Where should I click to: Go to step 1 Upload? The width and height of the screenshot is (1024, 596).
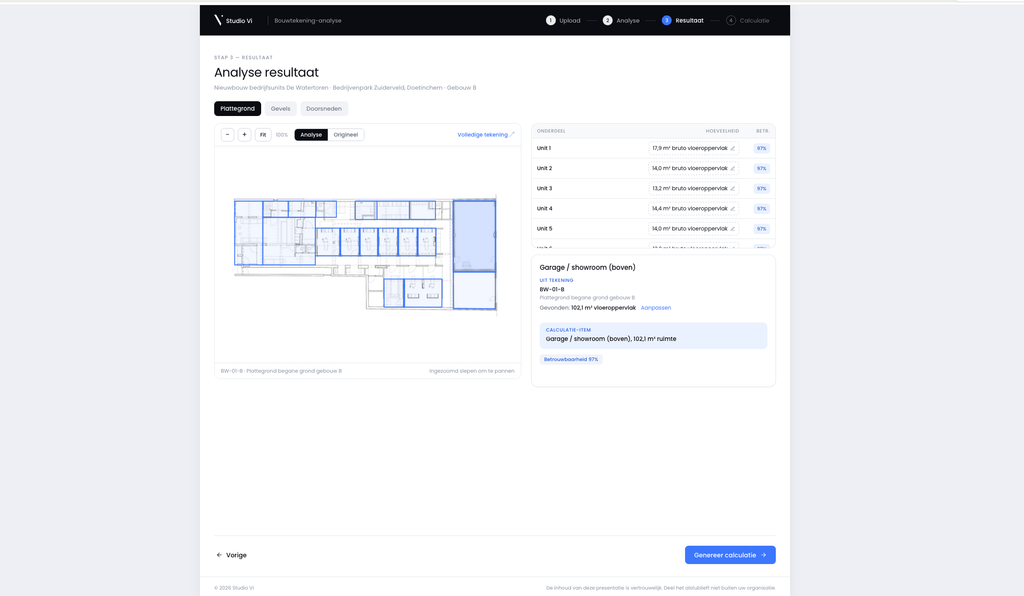click(x=563, y=20)
